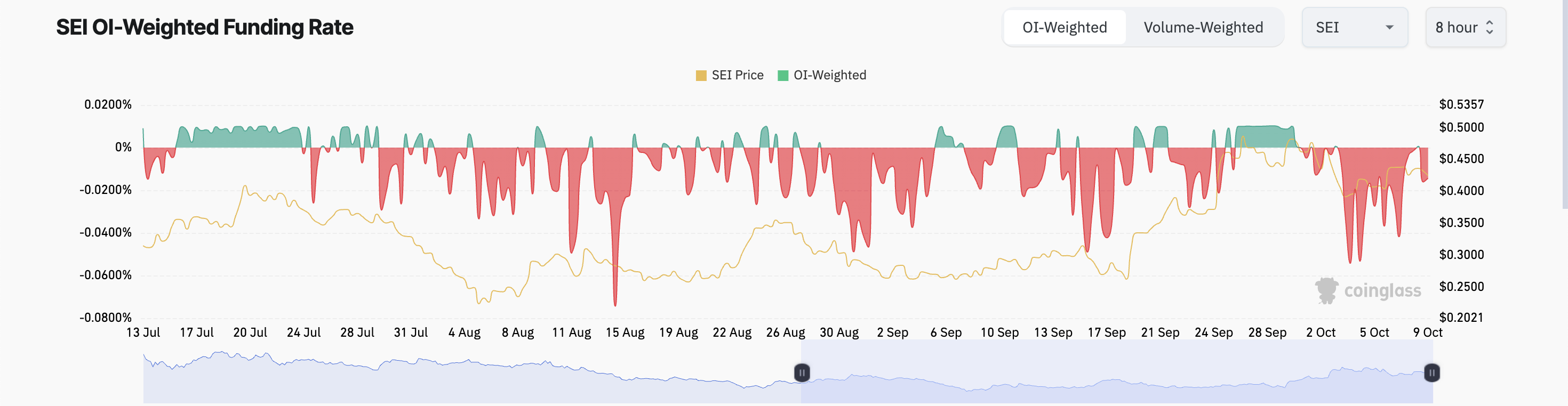Click the 8 hour stepper arrows
Viewport: 1568px width, 406px height.
pyautogui.click(x=1490, y=27)
